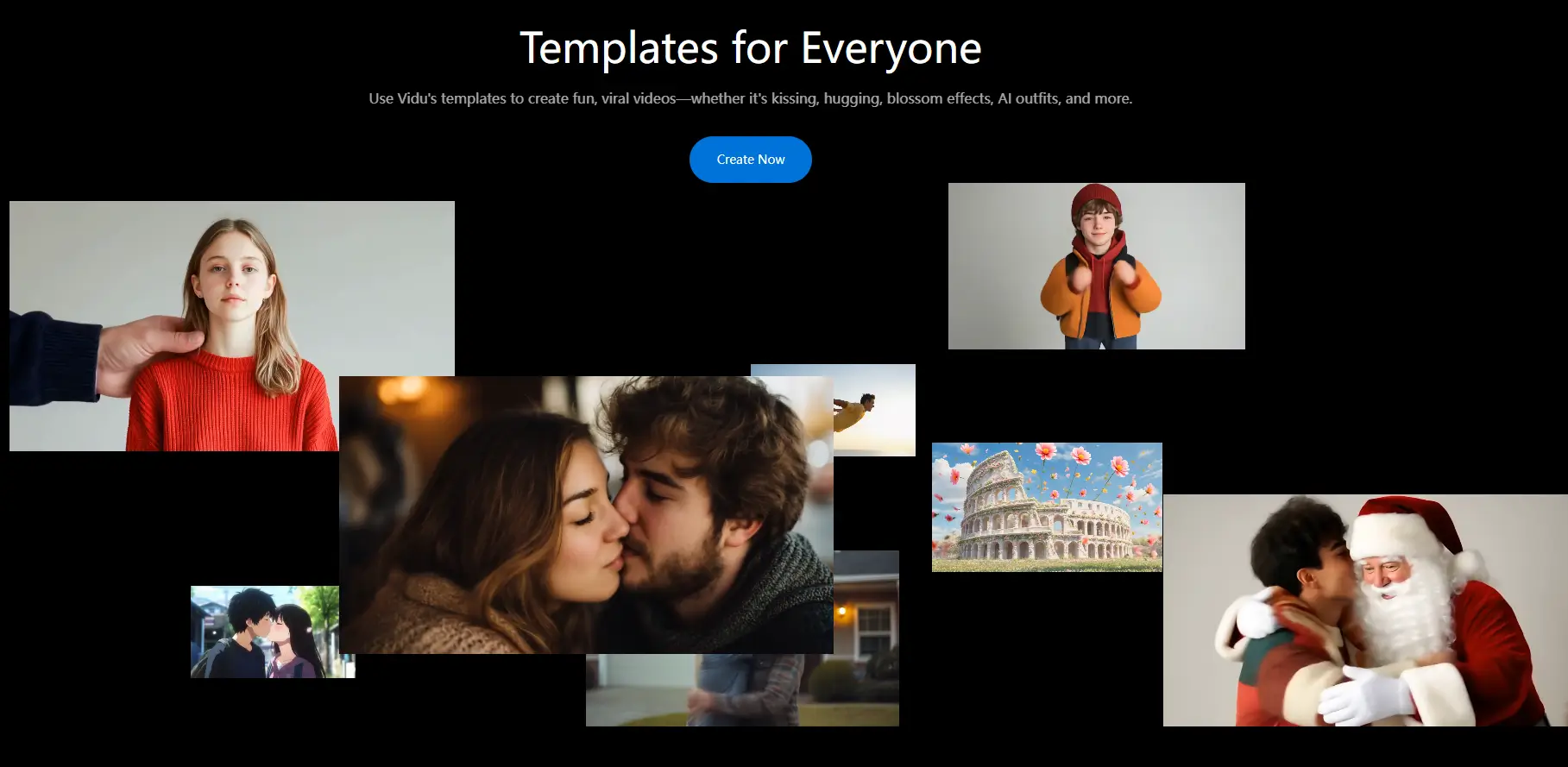Click the Vidu templates description text

(x=750, y=98)
